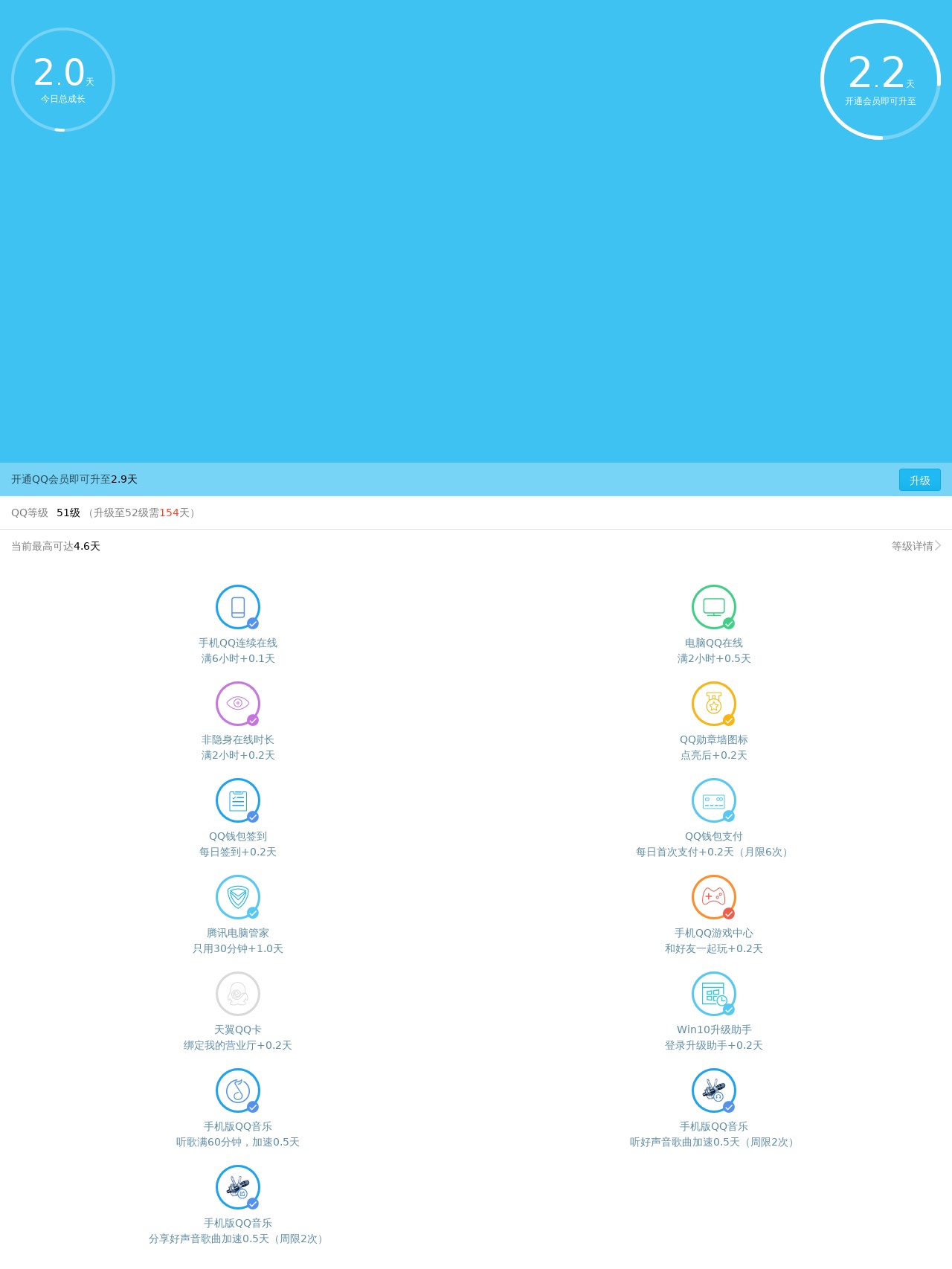Click the QQ音乐 听歌满60分钟 music note icon
Image resolution: width=952 pixels, height=1269 pixels.
(238, 1090)
